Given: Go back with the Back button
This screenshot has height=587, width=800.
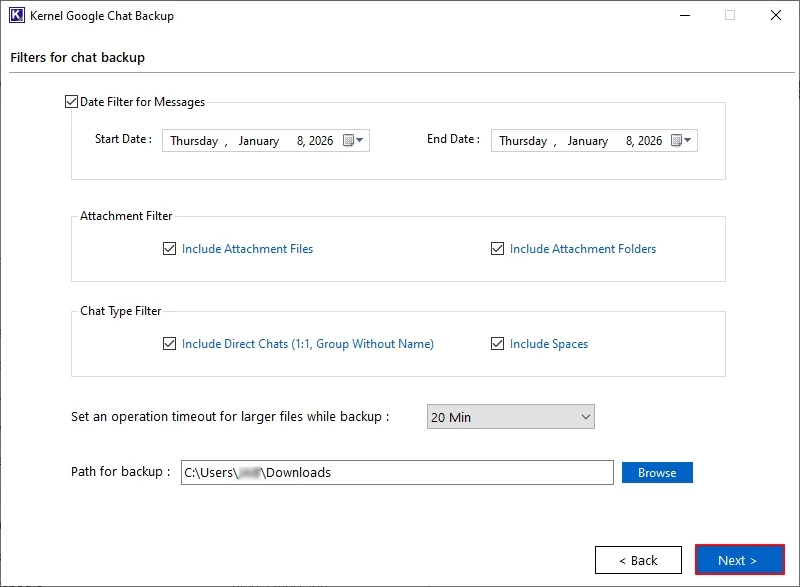Looking at the screenshot, I should (x=638, y=560).
